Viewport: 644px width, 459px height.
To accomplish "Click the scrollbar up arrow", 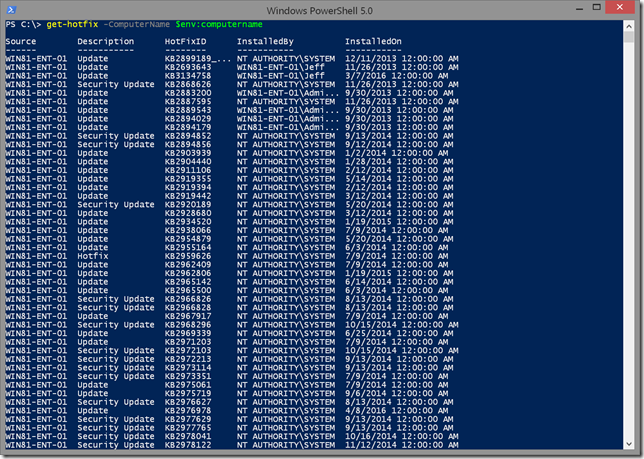I will click(629, 27).
